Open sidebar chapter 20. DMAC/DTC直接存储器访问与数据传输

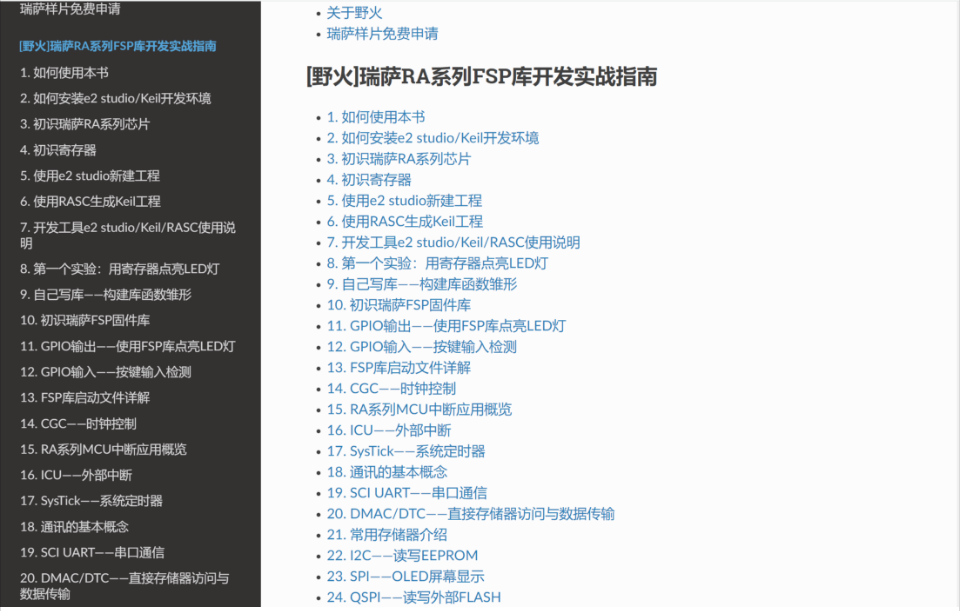[x=124, y=586]
